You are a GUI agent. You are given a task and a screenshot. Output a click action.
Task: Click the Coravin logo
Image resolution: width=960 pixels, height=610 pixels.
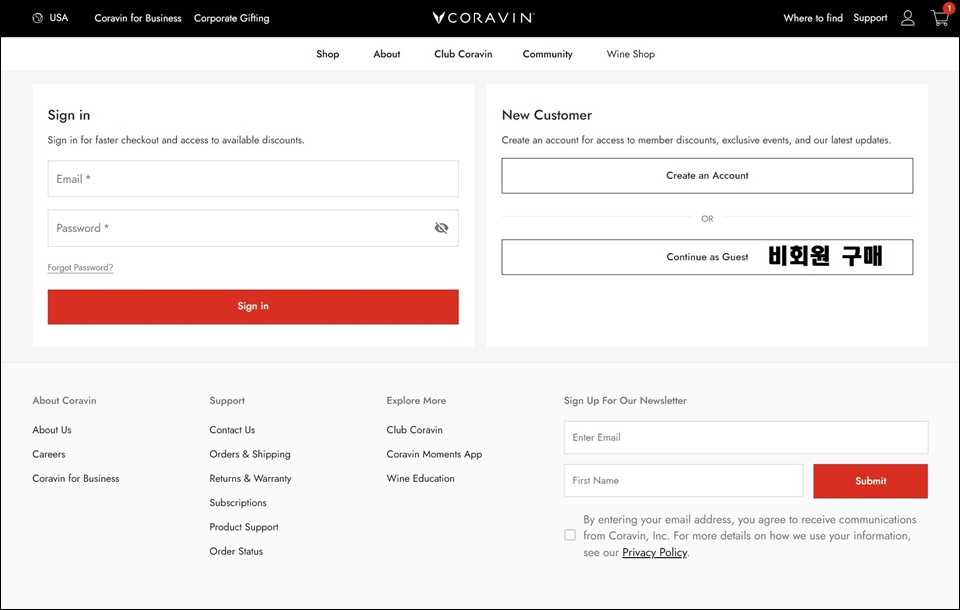[x=483, y=18]
